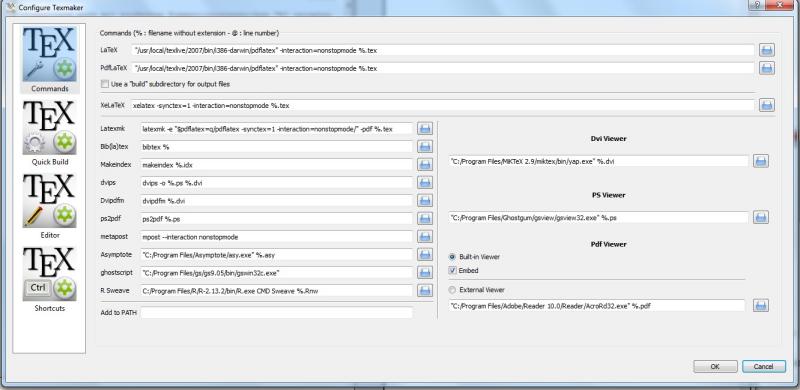Browse for the Dvipdfm executable
800x390 pixels.
pos(424,201)
